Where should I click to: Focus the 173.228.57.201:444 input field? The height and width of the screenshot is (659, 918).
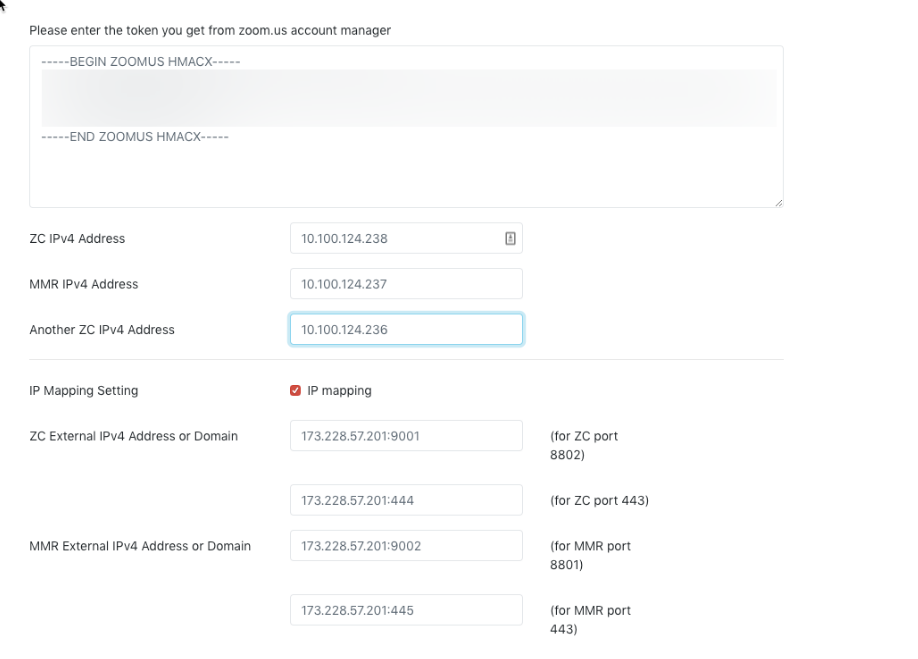pyautogui.click(x=405, y=500)
